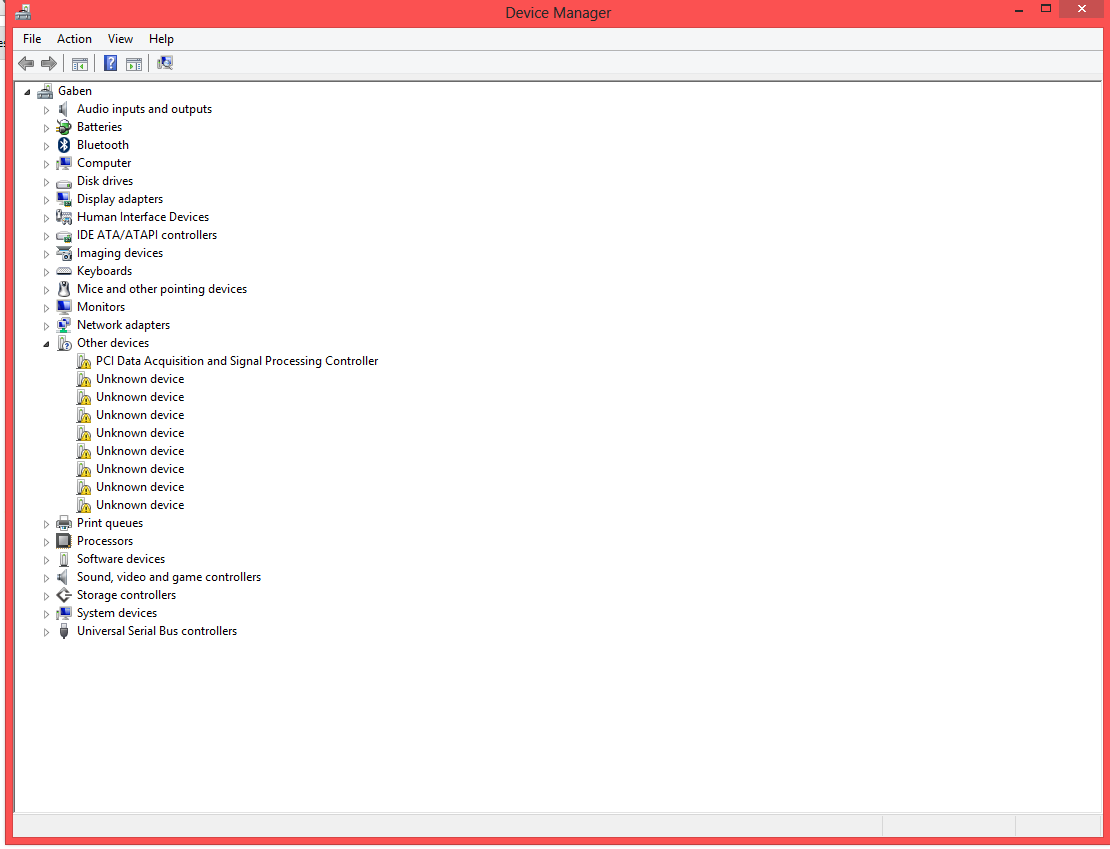Expand Sound, video and game controllers

pyautogui.click(x=47, y=578)
